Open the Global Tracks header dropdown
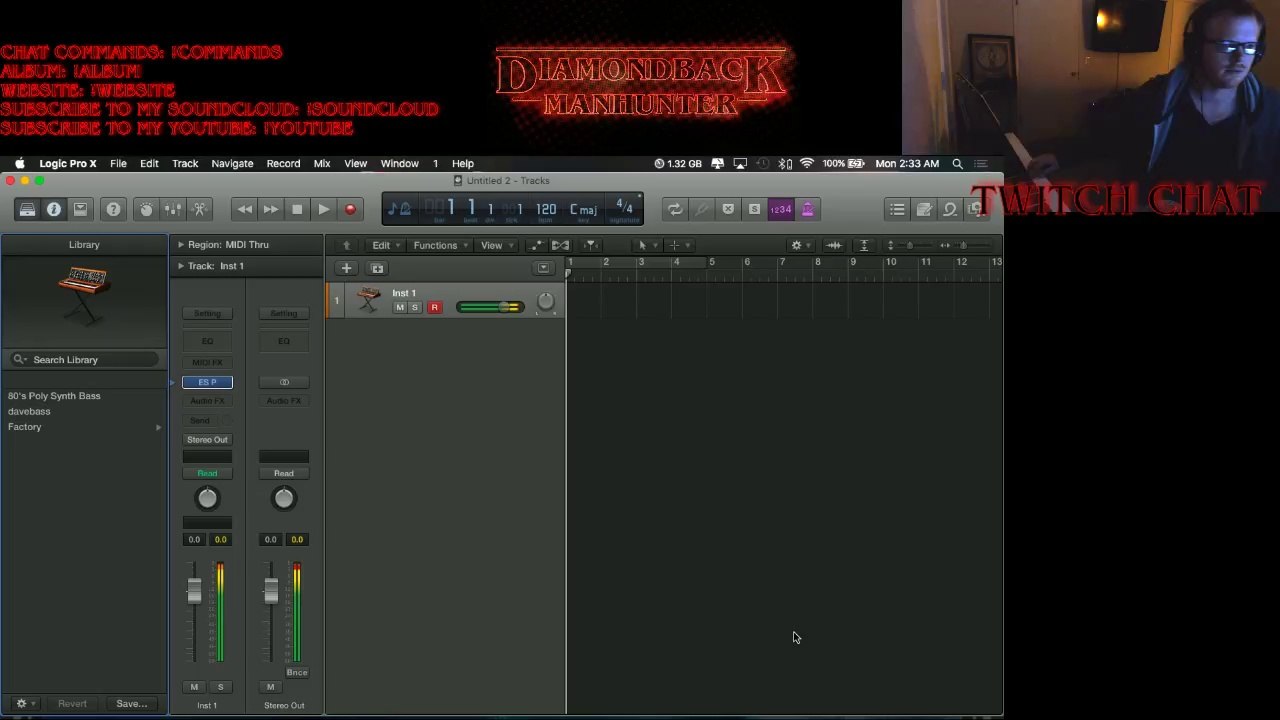 (x=543, y=268)
